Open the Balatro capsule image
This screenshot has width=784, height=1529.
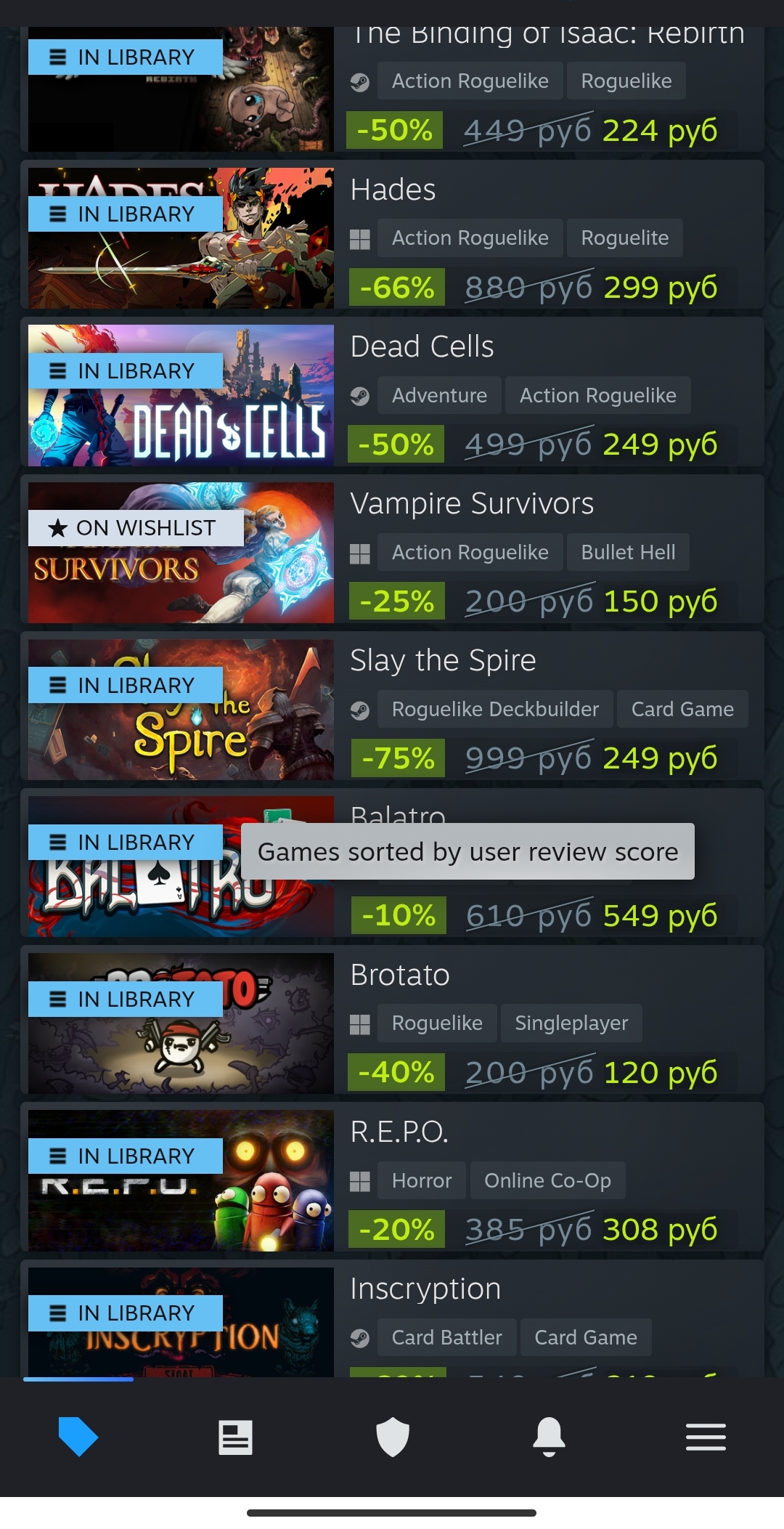pos(181,867)
